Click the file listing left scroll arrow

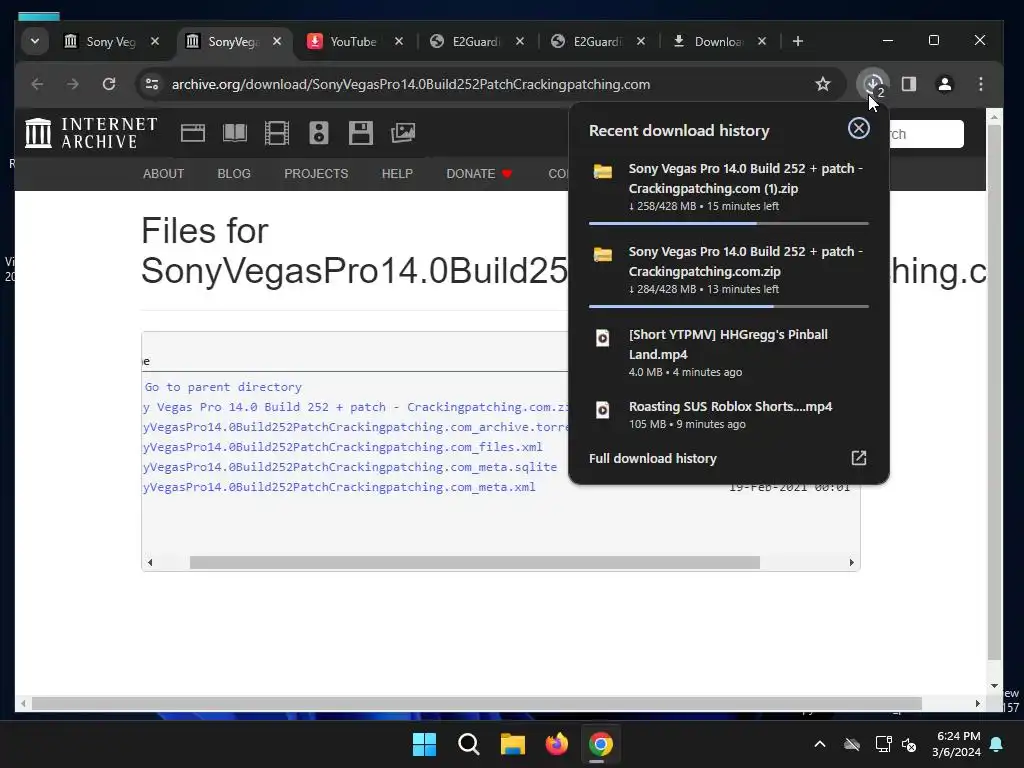point(150,562)
